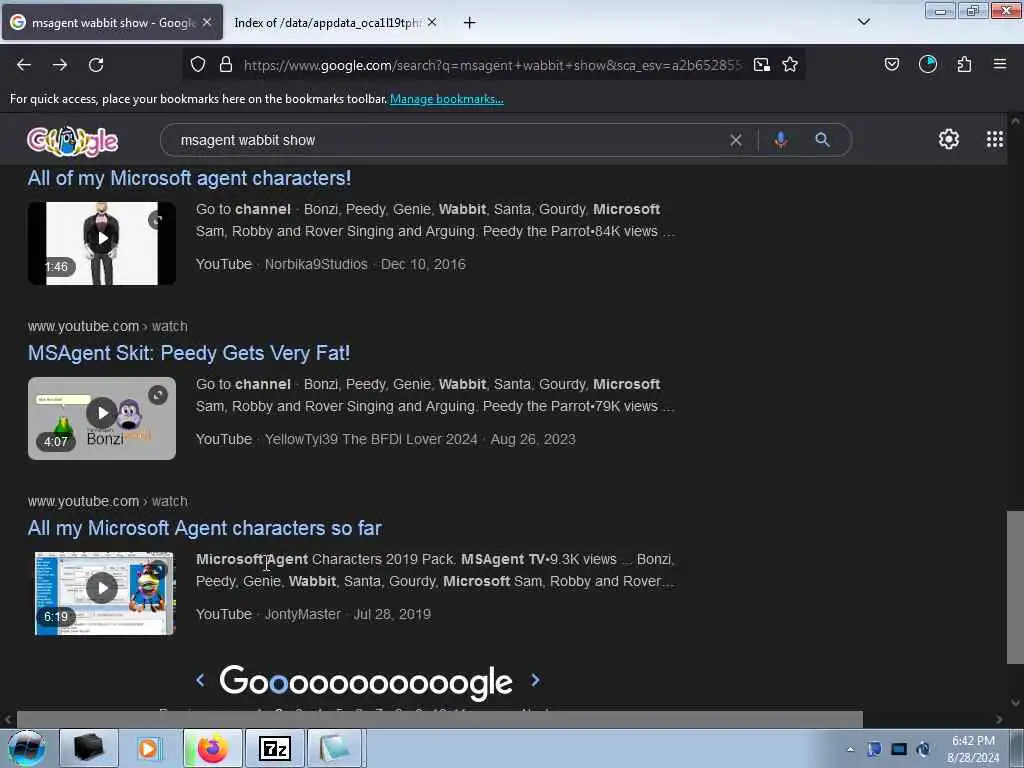Open MSAgent Skit: Peedy Gets Very Fat result
This screenshot has width=1024, height=768.
(189, 353)
